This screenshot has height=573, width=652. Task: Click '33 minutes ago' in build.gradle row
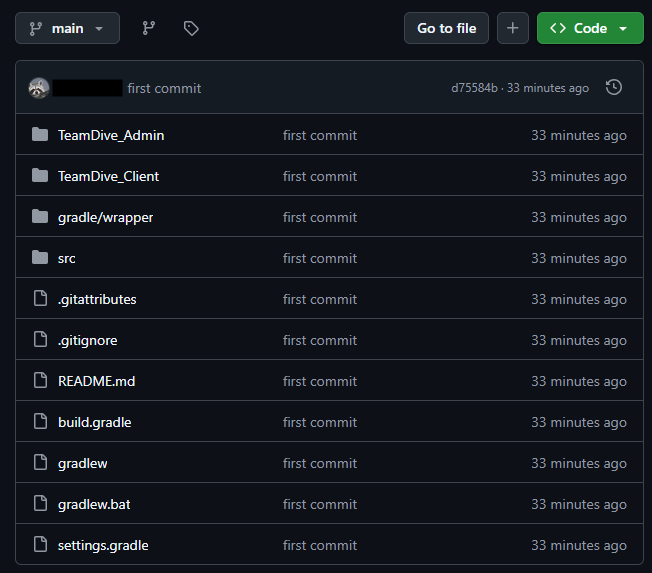click(579, 423)
